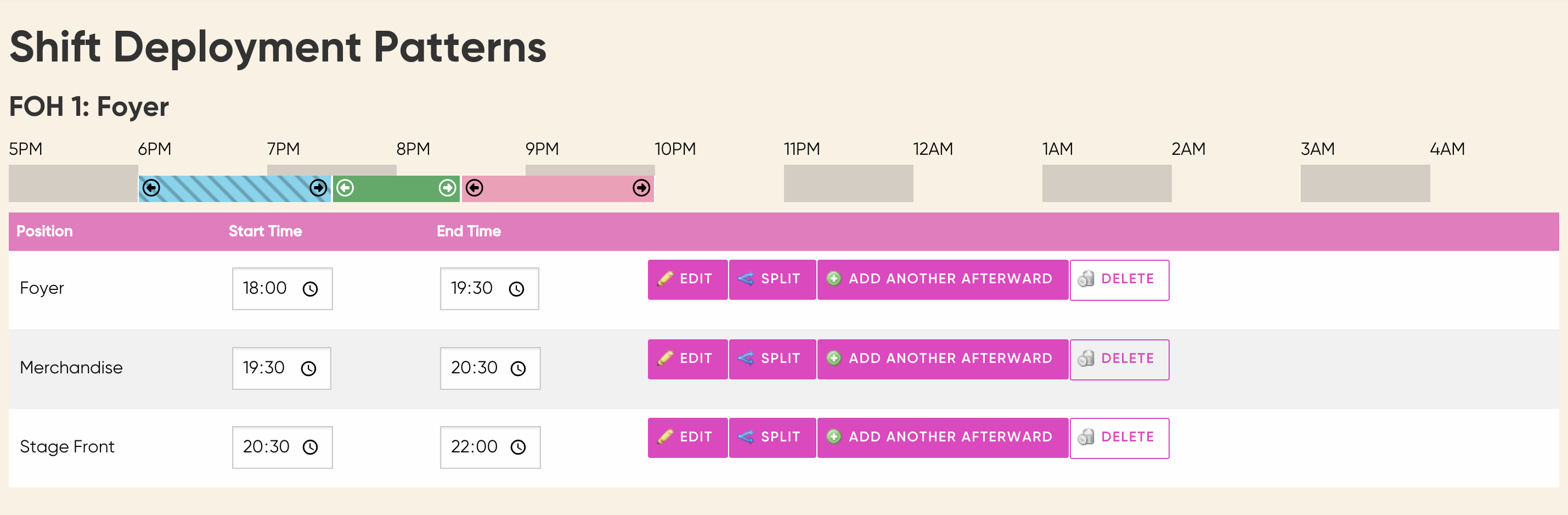Click right arrow handle on blue Foyer bar
Viewport: 1568px width, 515px height.
pos(318,188)
